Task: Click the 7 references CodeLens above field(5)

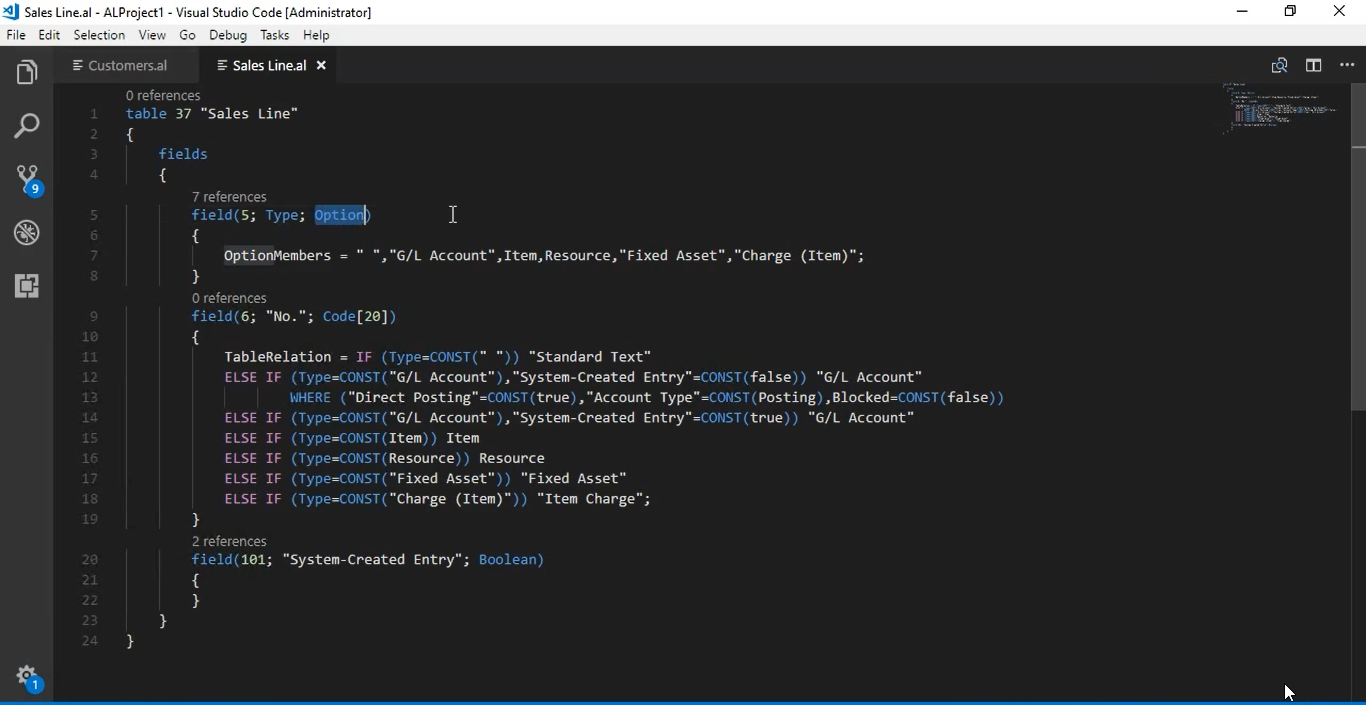Action: (x=229, y=196)
